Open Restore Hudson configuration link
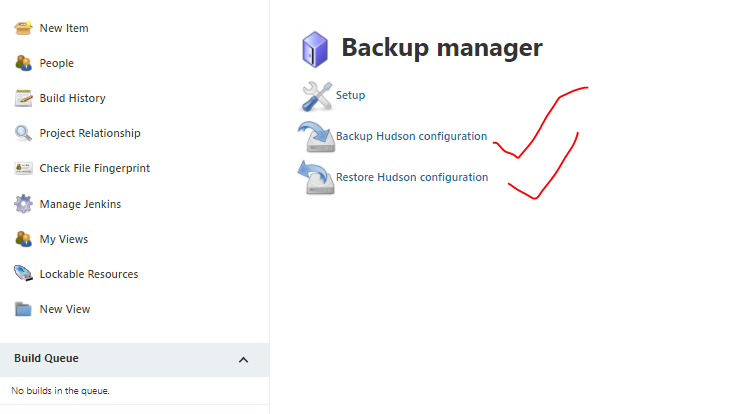This screenshot has width=739, height=414. click(412, 177)
